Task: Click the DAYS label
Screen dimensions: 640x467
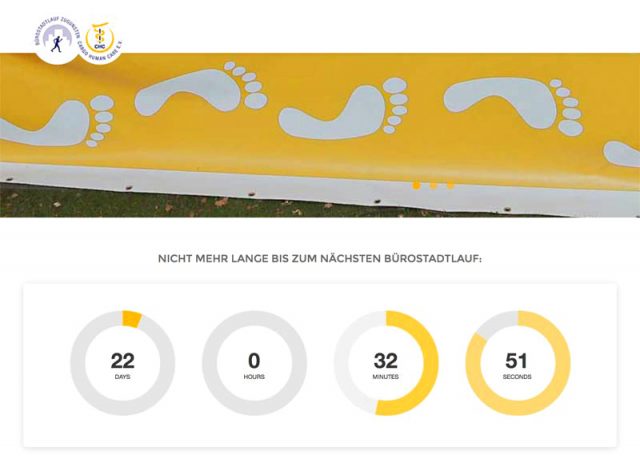Action: tap(122, 377)
